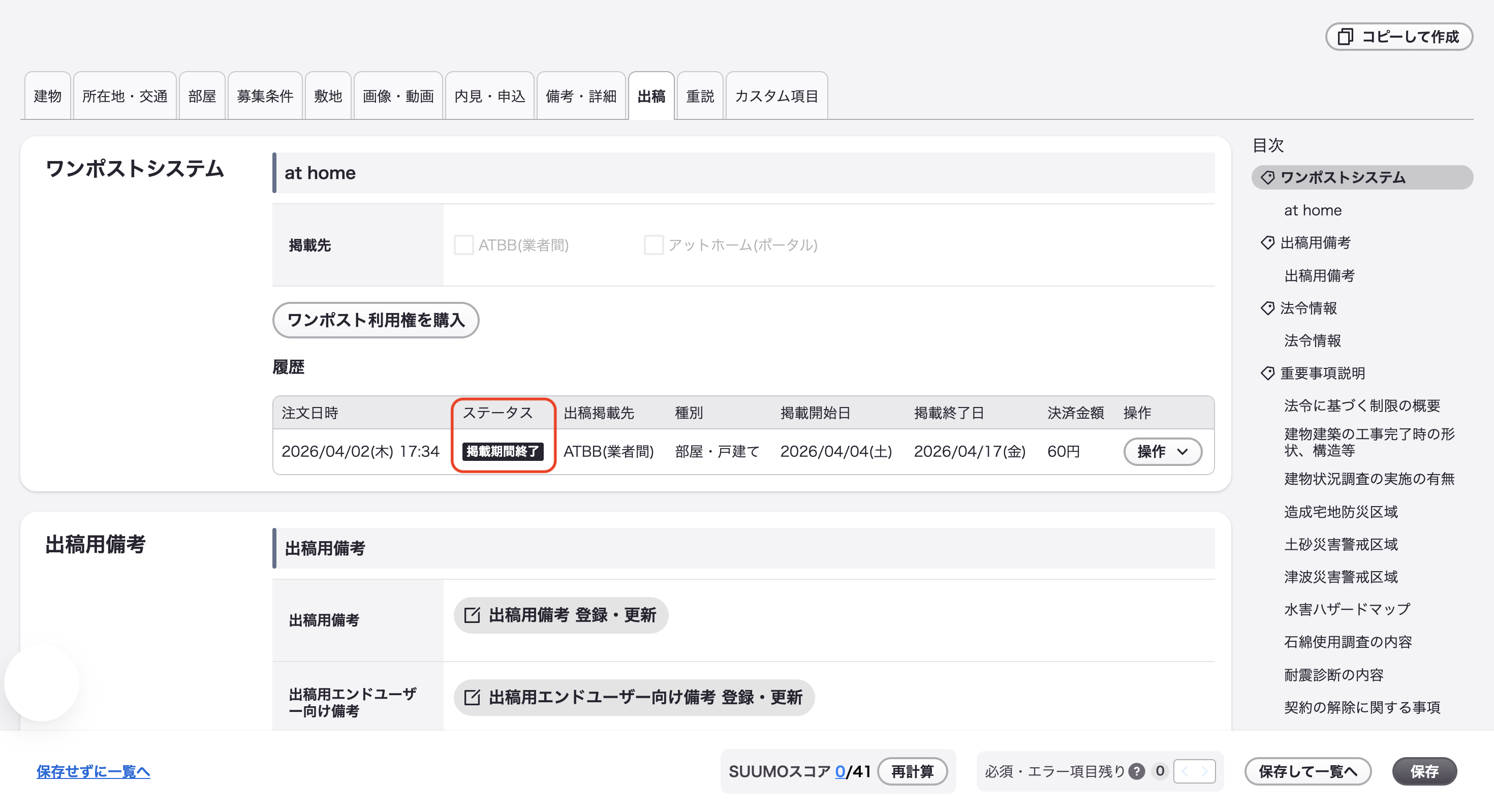The width and height of the screenshot is (1494, 812).
Task: Click tag icon beside 法令情報 heading in 目次
Action: [x=1267, y=308]
